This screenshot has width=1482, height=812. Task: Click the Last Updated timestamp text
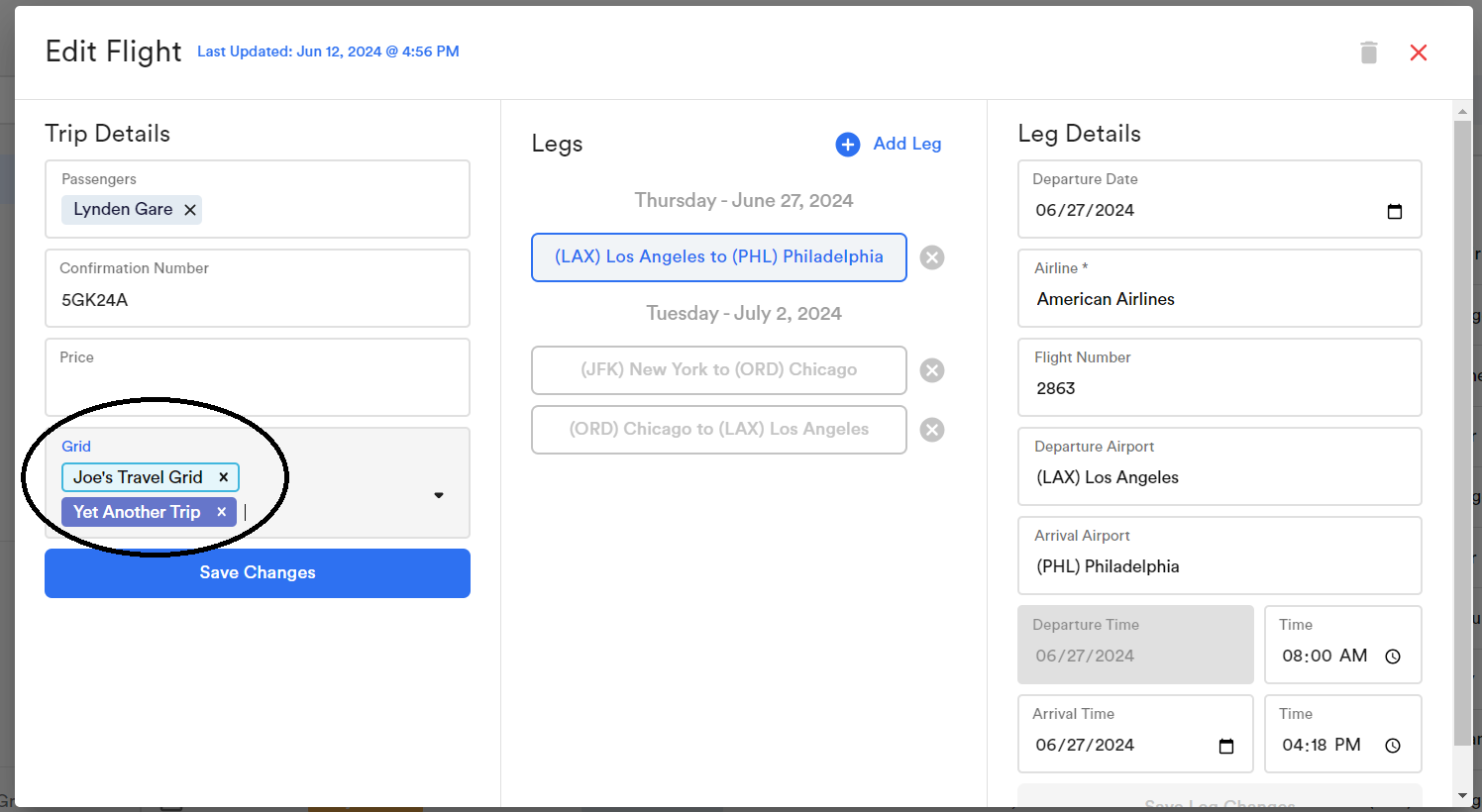pyautogui.click(x=328, y=51)
